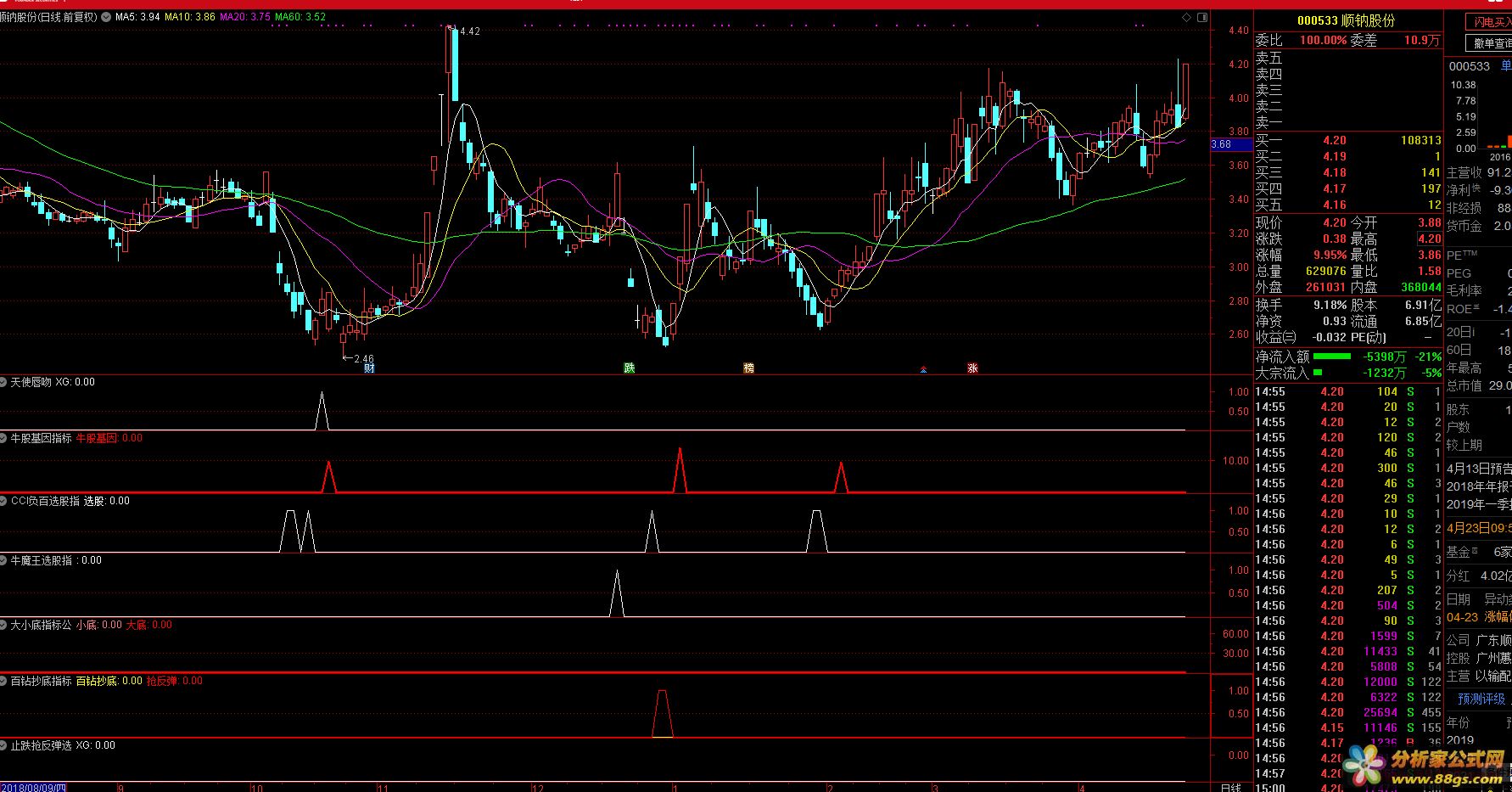Click the 委比 100.00% value
The width and height of the screenshot is (1512, 792).
1323,40
